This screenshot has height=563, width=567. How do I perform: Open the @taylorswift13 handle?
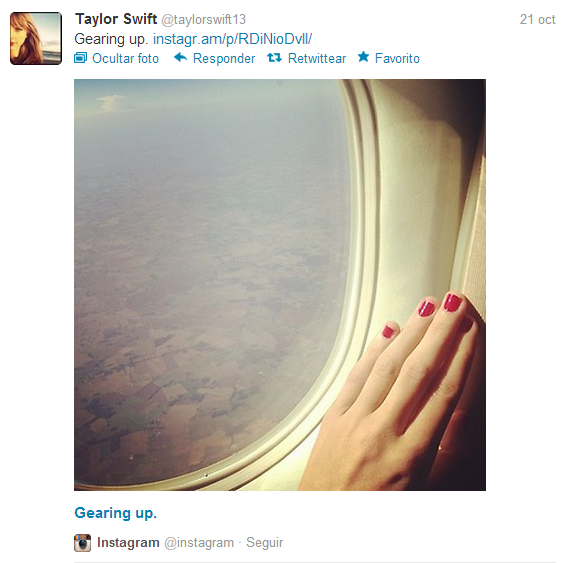pos(203,20)
